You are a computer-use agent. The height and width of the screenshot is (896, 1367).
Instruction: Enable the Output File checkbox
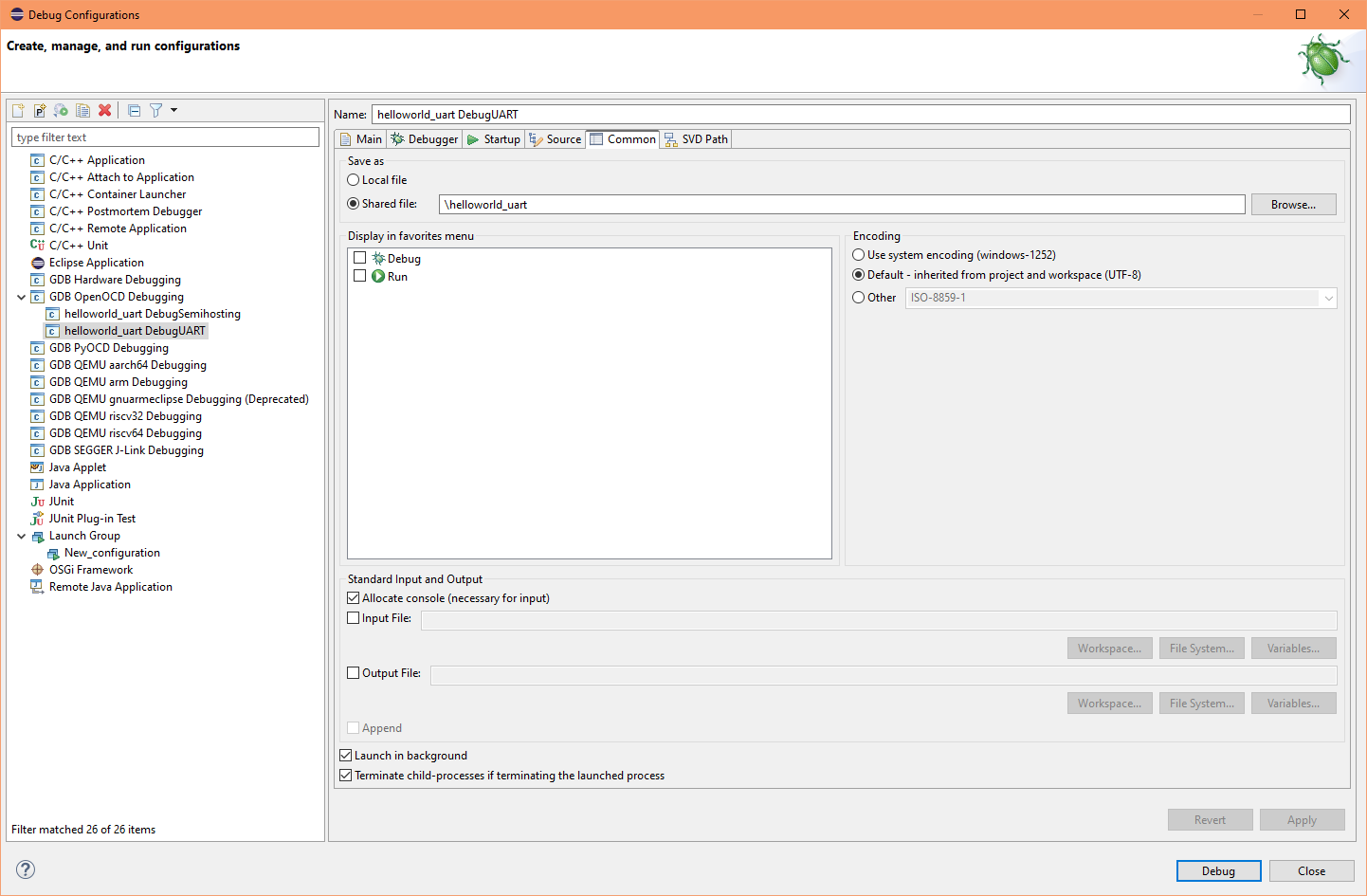tap(354, 673)
